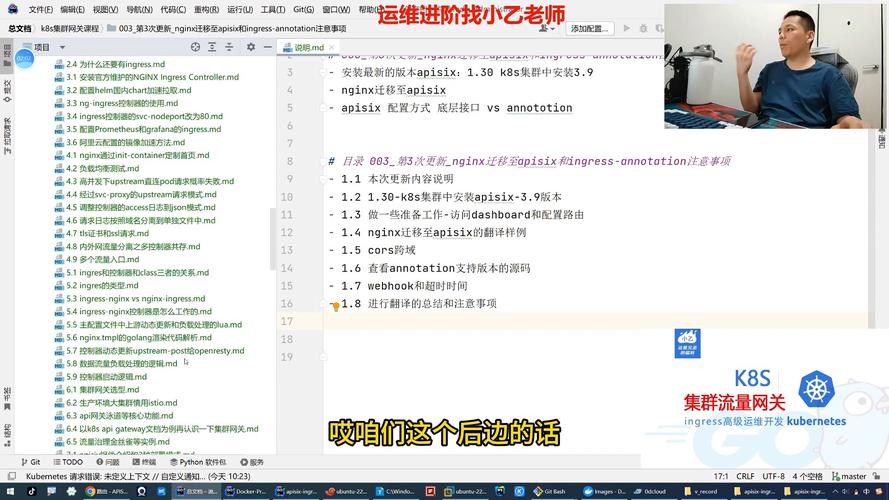
Task: Select file 5.2 ingres的类型.md
Action: tap(102, 286)
